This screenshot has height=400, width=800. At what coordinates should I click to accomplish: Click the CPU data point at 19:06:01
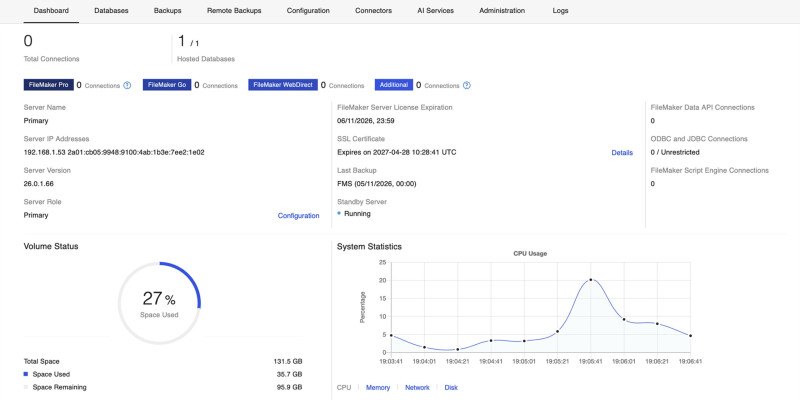[x=624, y=319]
